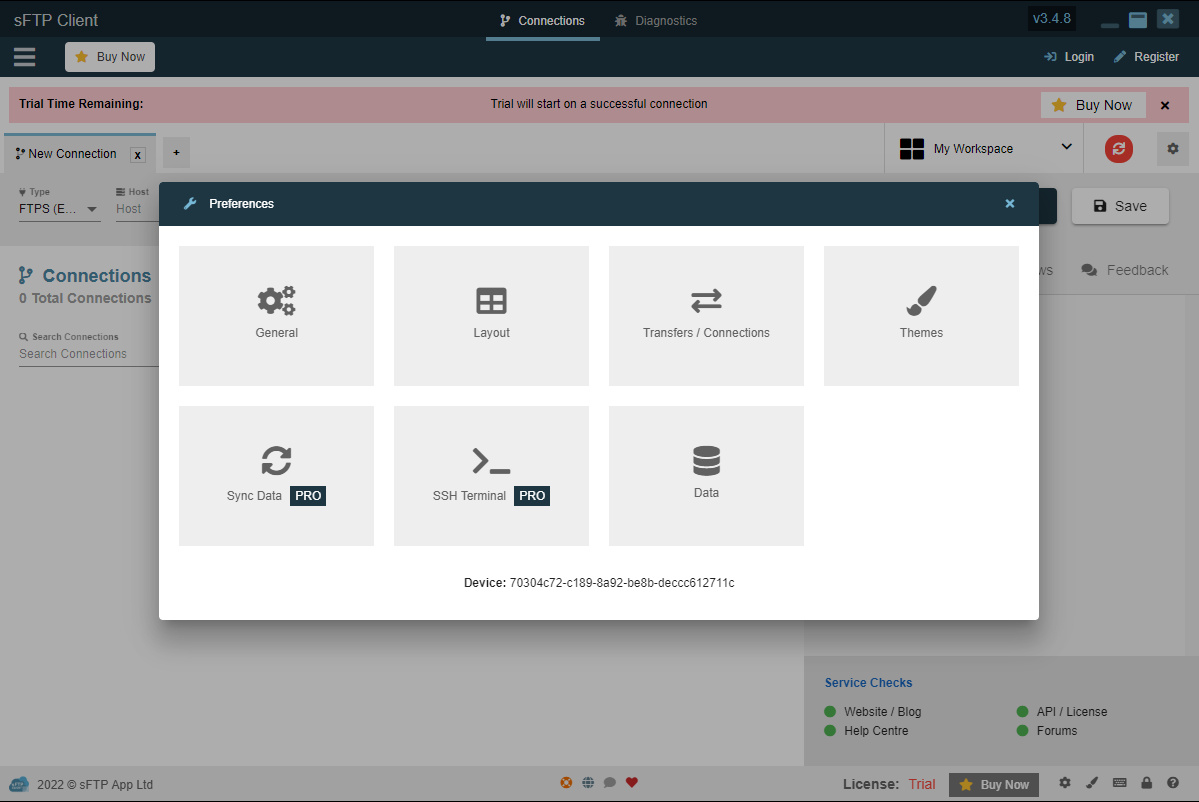Switch to Diagnostics tab
This screenshot has height=802, width=1199.
tap(656, 21)
